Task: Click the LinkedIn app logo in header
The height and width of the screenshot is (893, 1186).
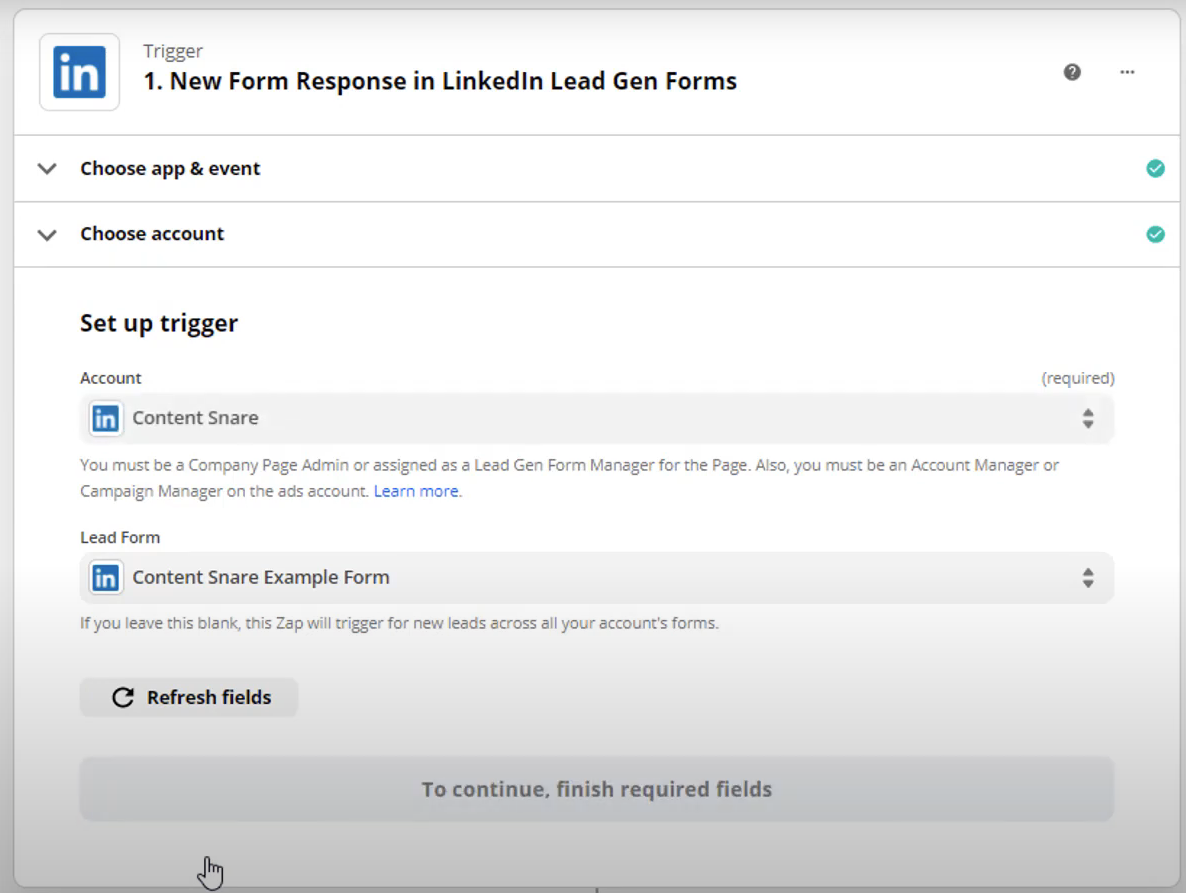Action: coord(79,72)
